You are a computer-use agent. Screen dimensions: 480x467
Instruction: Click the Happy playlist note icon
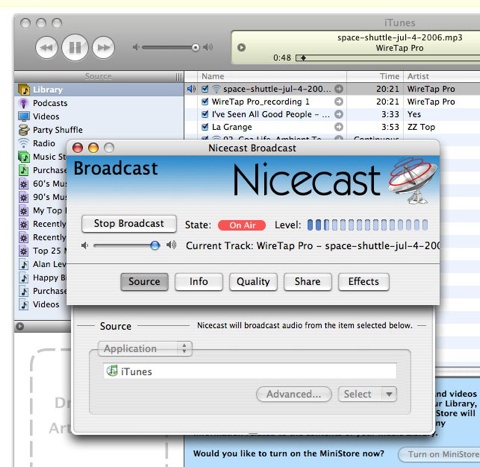click(x=24, y=278)
